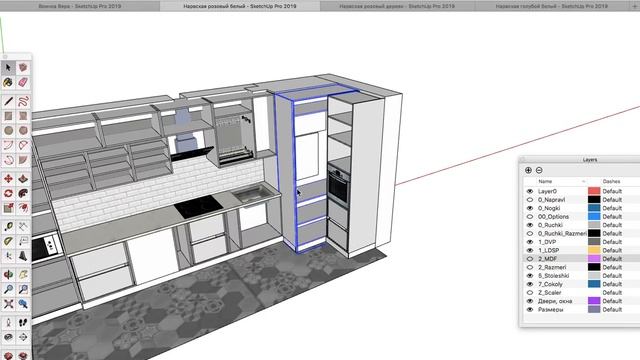Screen dimensions: 640x360
Task: Click the built-in oven in the model
Action: click(339, 187)
